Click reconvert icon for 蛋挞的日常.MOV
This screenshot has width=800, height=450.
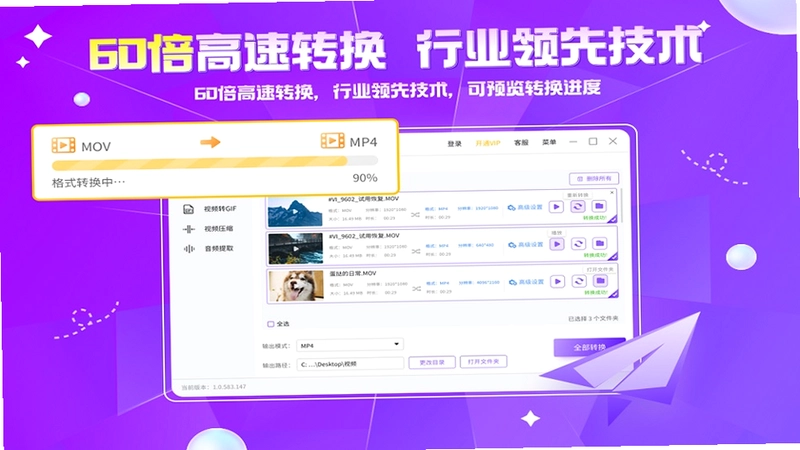coord(579,281)
